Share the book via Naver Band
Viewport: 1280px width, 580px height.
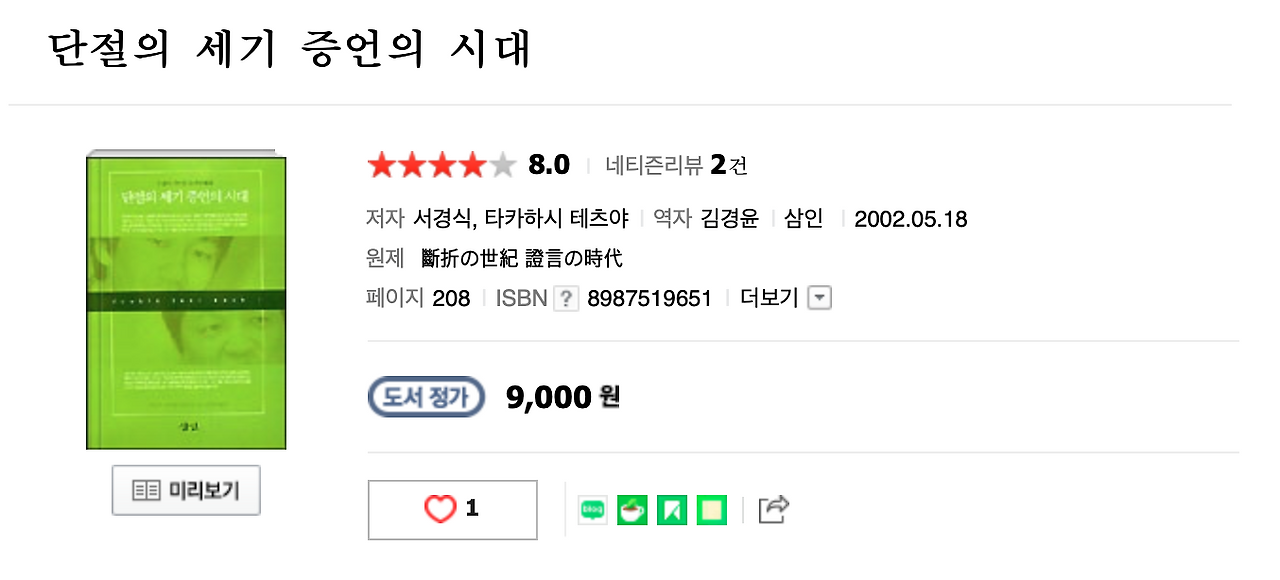tap(711, 509)
